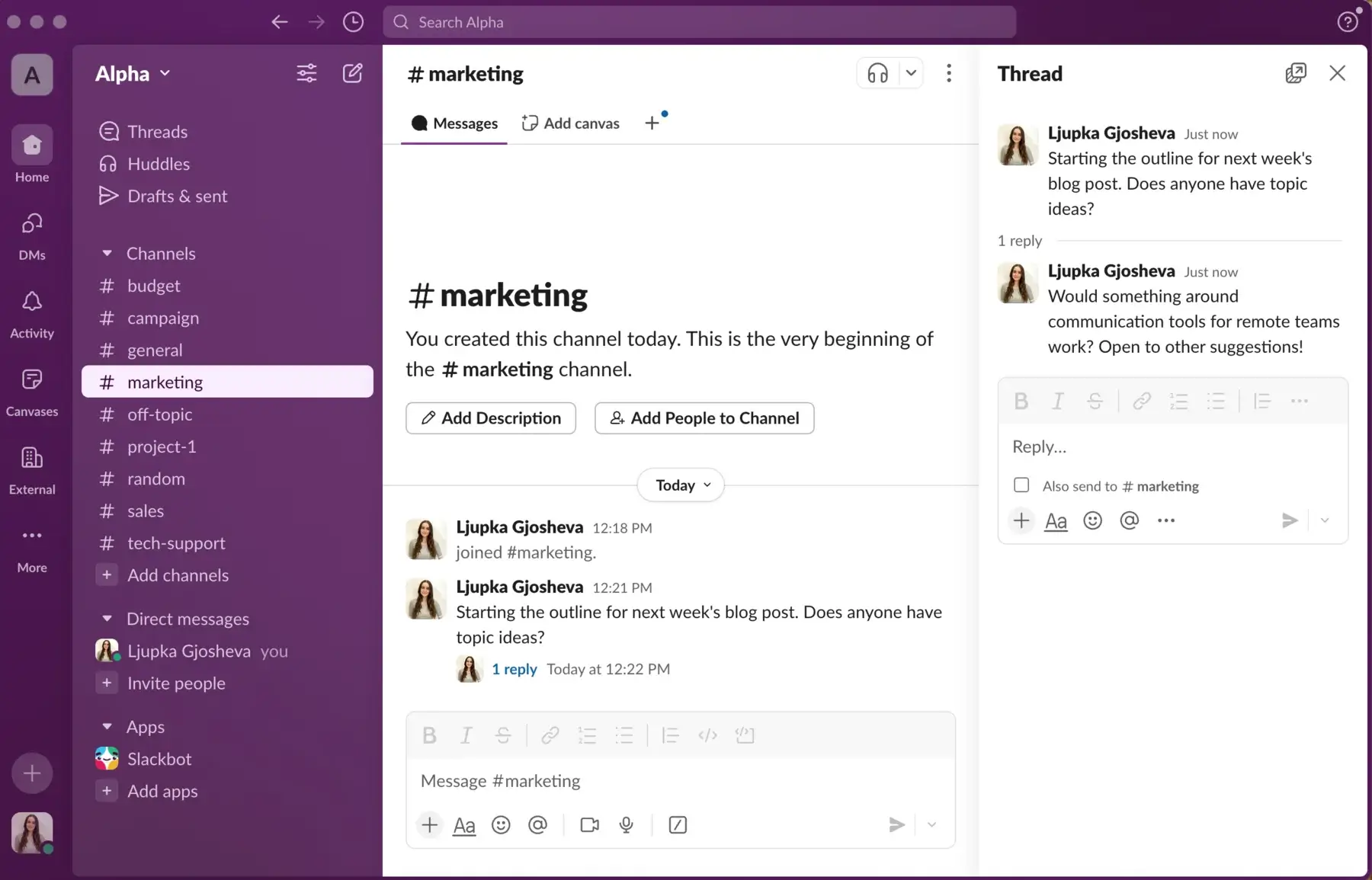This screenshot has width=1372, height=880.
Task: Open channel more actions (three dots)
Action: point(948,73)
